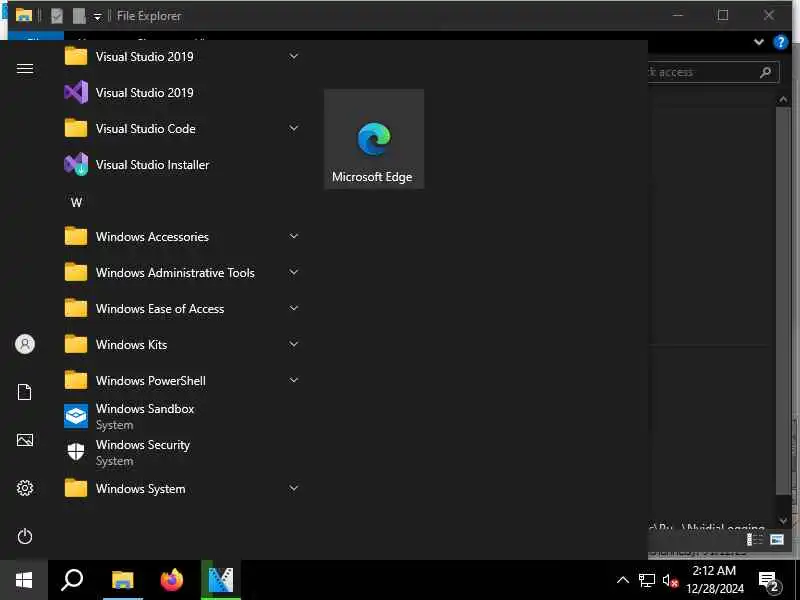Click the muted volume tray icon

coord(670,581)
